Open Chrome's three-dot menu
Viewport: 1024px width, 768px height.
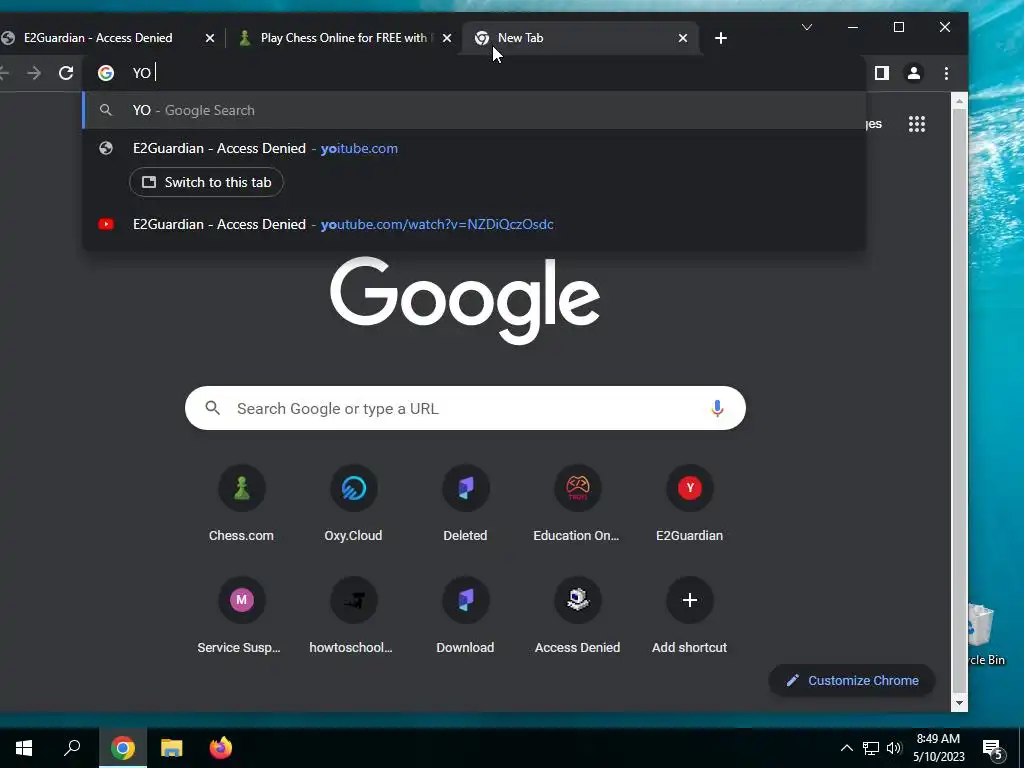tap(946, 73)
